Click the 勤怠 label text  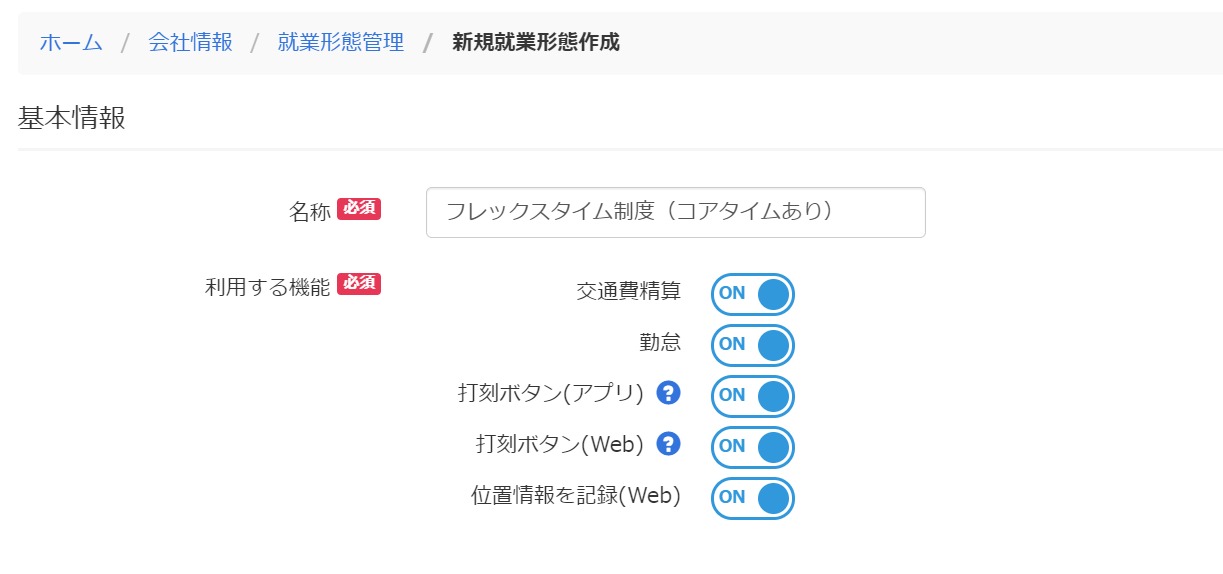(x=661, y=342)
